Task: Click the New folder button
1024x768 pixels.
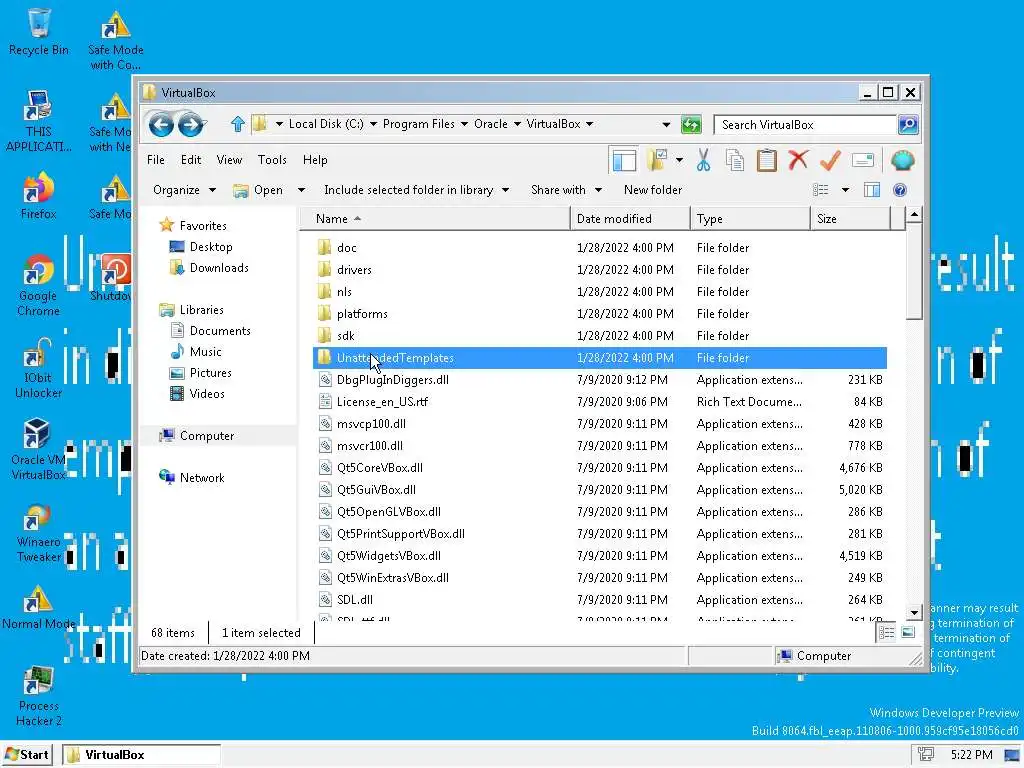Action: (652, 190)
